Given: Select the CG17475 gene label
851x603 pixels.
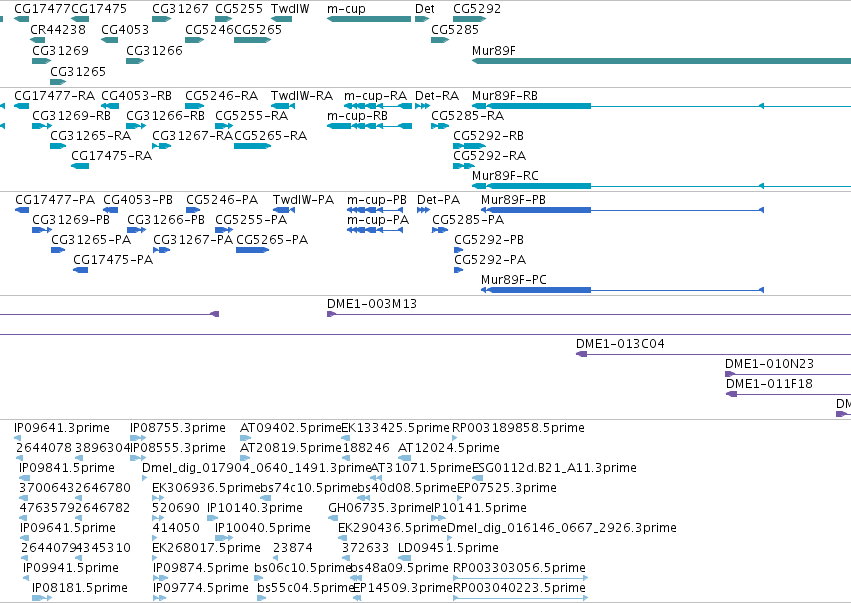Looking at the screenshot, I should coord(99,9).
